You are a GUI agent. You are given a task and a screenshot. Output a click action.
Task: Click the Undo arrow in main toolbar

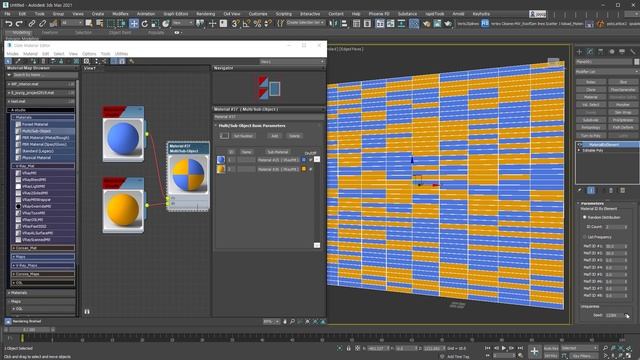click(9, 24)
